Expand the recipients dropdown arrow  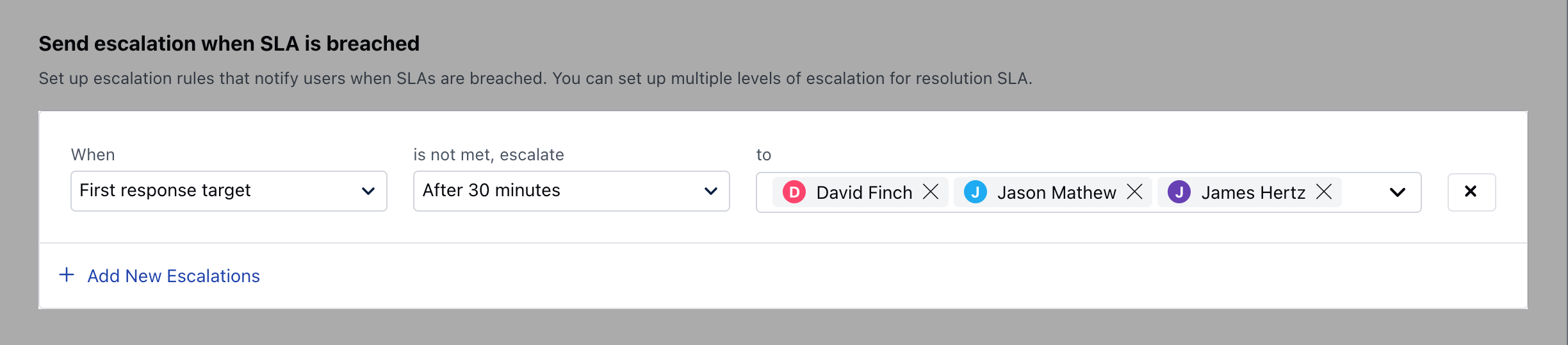(1398, 192)
